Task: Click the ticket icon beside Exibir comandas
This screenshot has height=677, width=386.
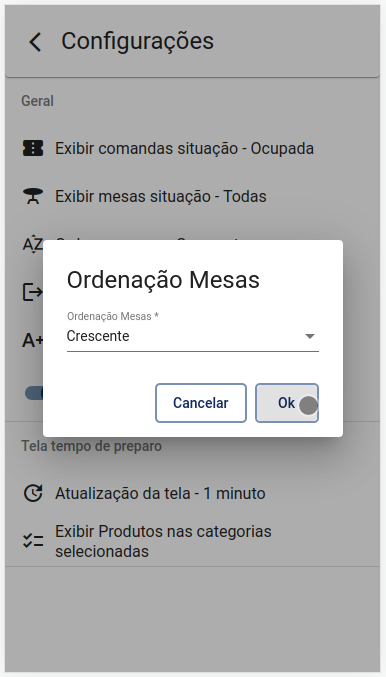Action: click(33, 149)
